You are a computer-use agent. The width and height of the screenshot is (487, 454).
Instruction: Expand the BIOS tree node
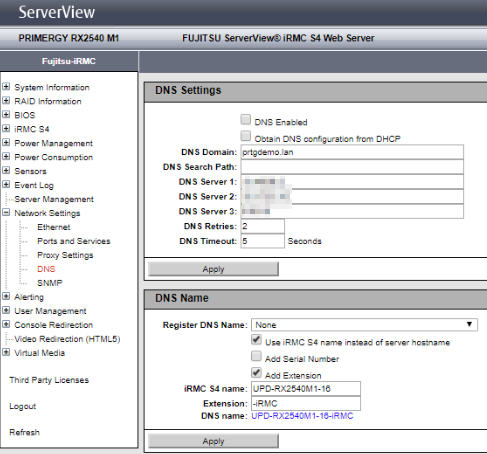(x=6, y=115)
